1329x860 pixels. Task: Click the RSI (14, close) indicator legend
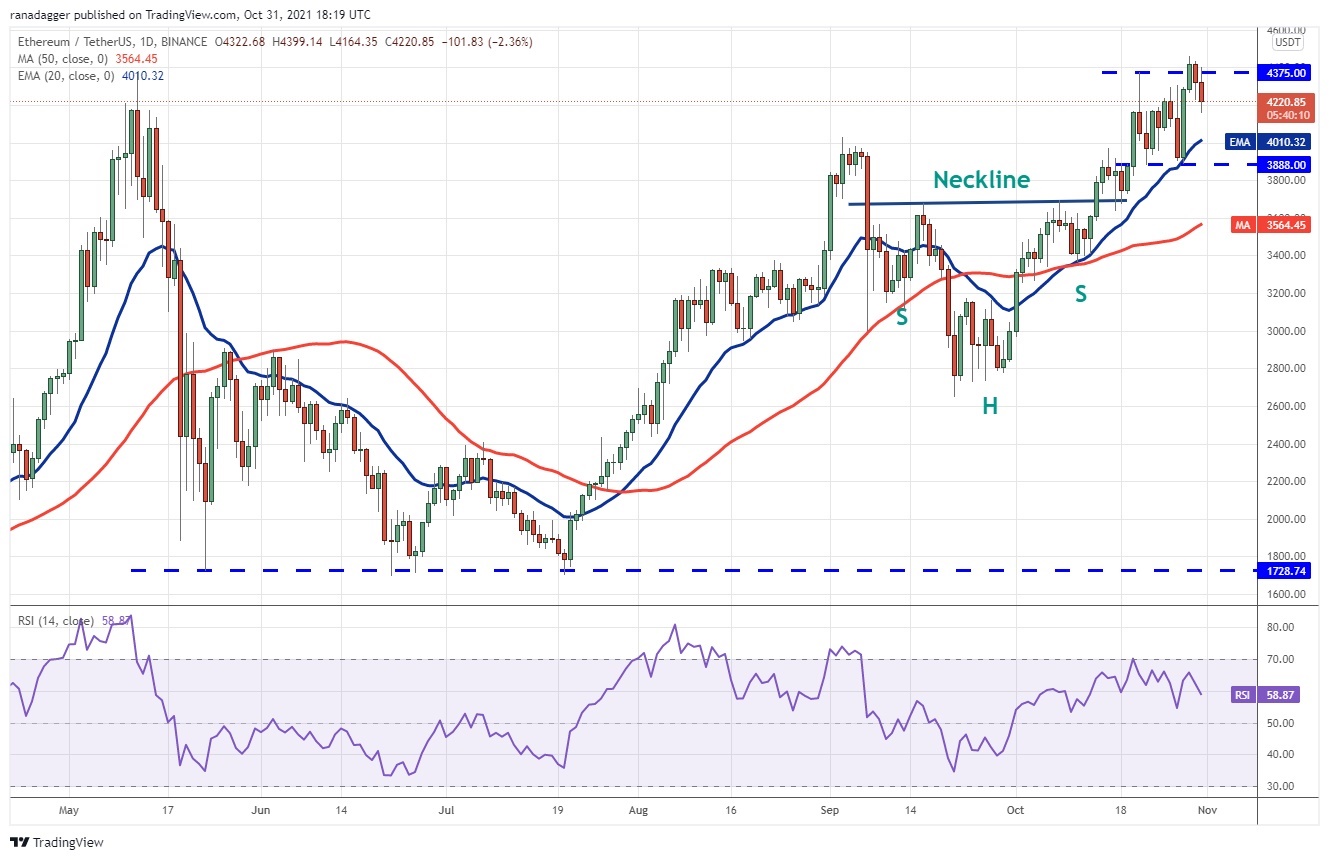[58, 620]
